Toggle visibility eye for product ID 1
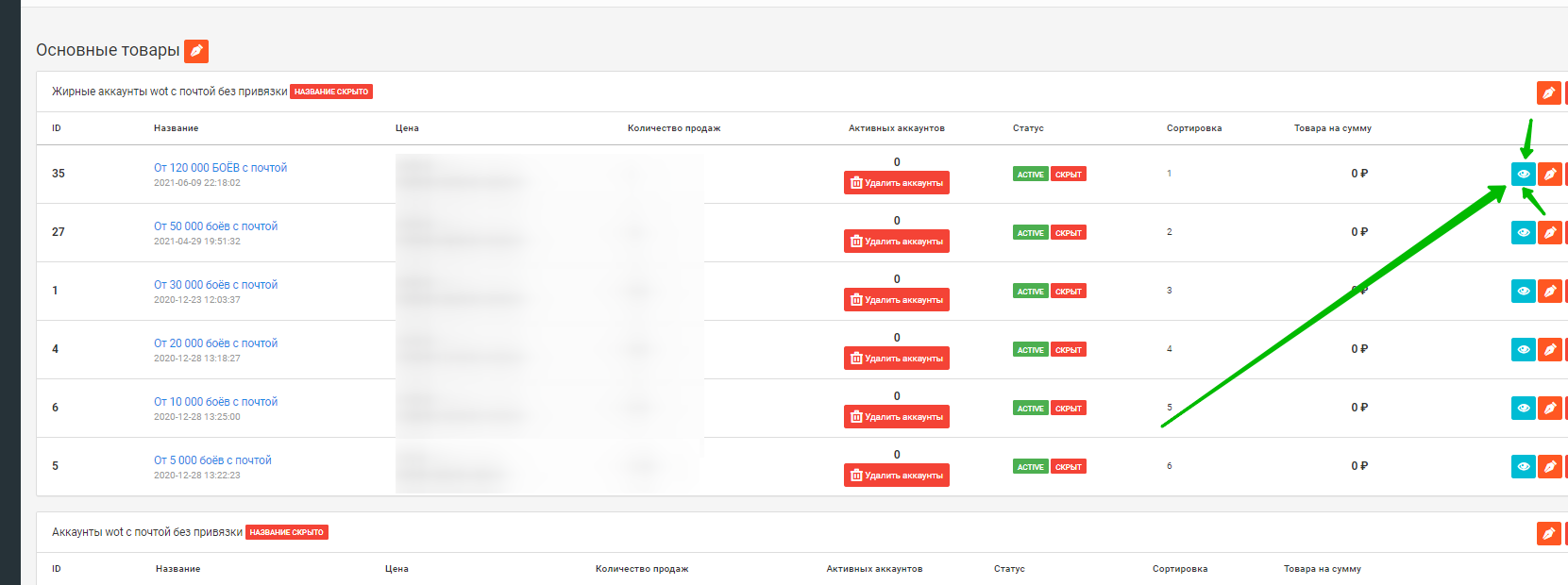 pos(1523,292)
